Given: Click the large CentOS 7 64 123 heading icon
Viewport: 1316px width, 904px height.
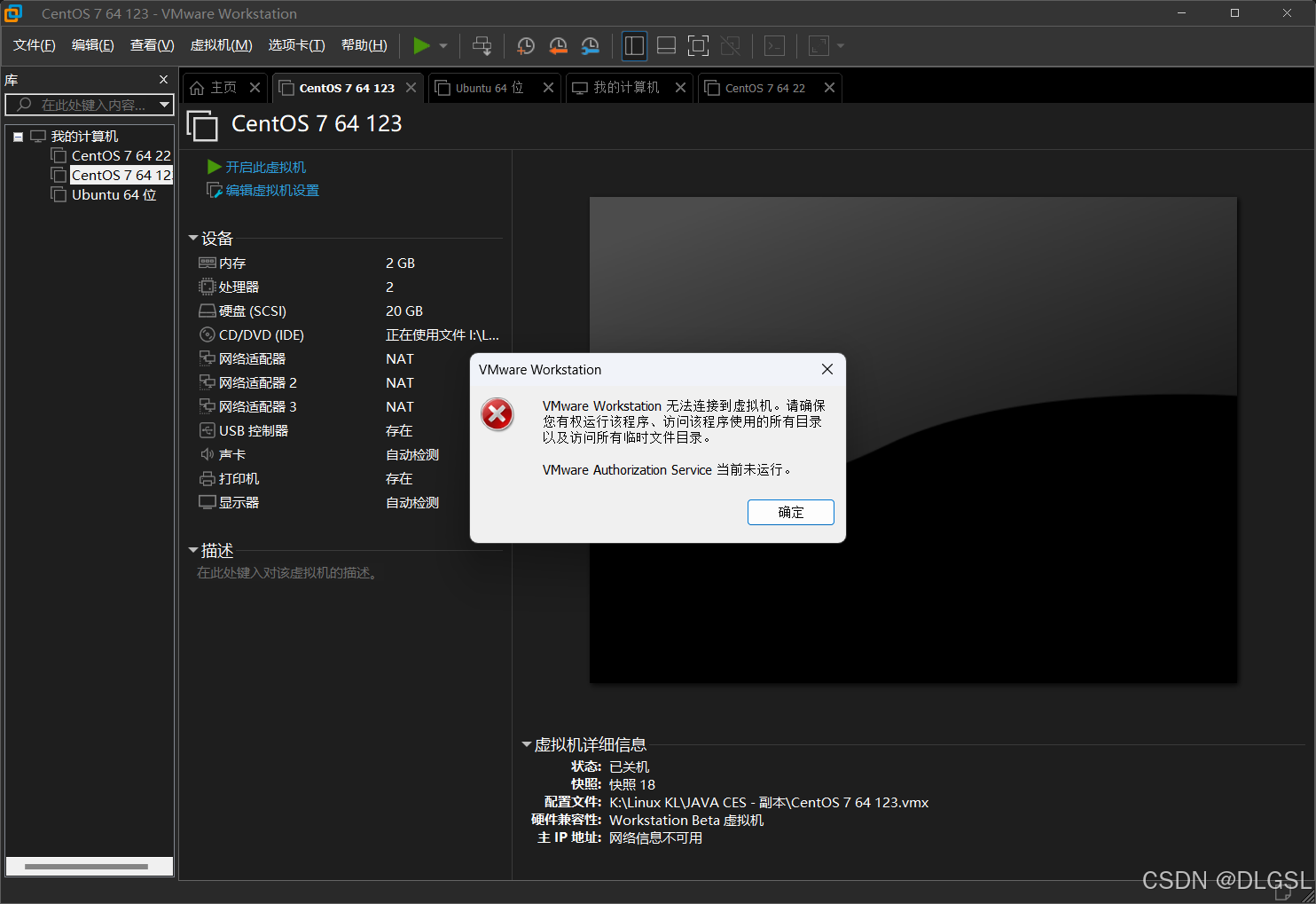Looking at the screenshot, I should (x=202, y=125).
